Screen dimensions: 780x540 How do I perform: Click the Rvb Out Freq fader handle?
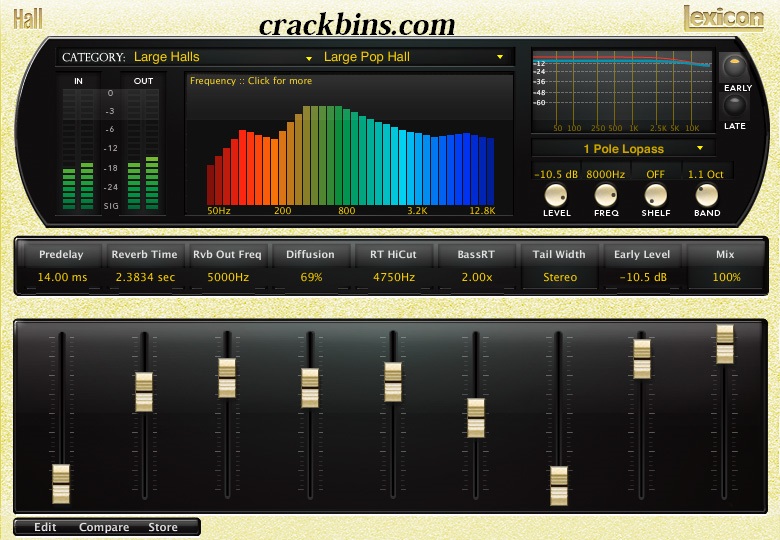pos(227,378)
